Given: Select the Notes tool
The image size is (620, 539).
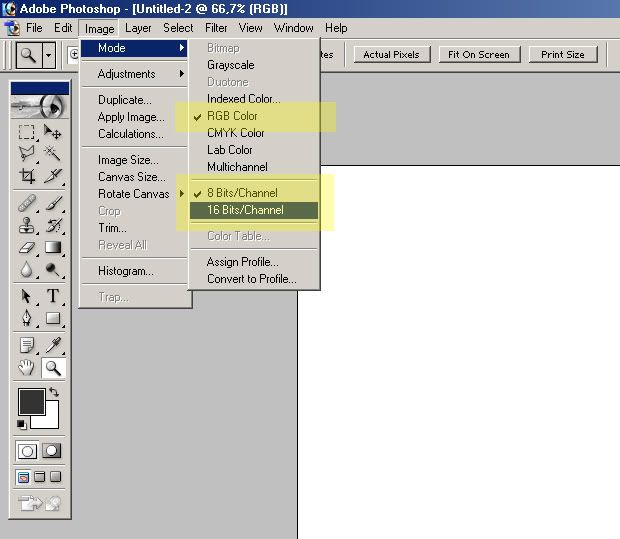Looking at the screenshot, I should click(26, 345).
